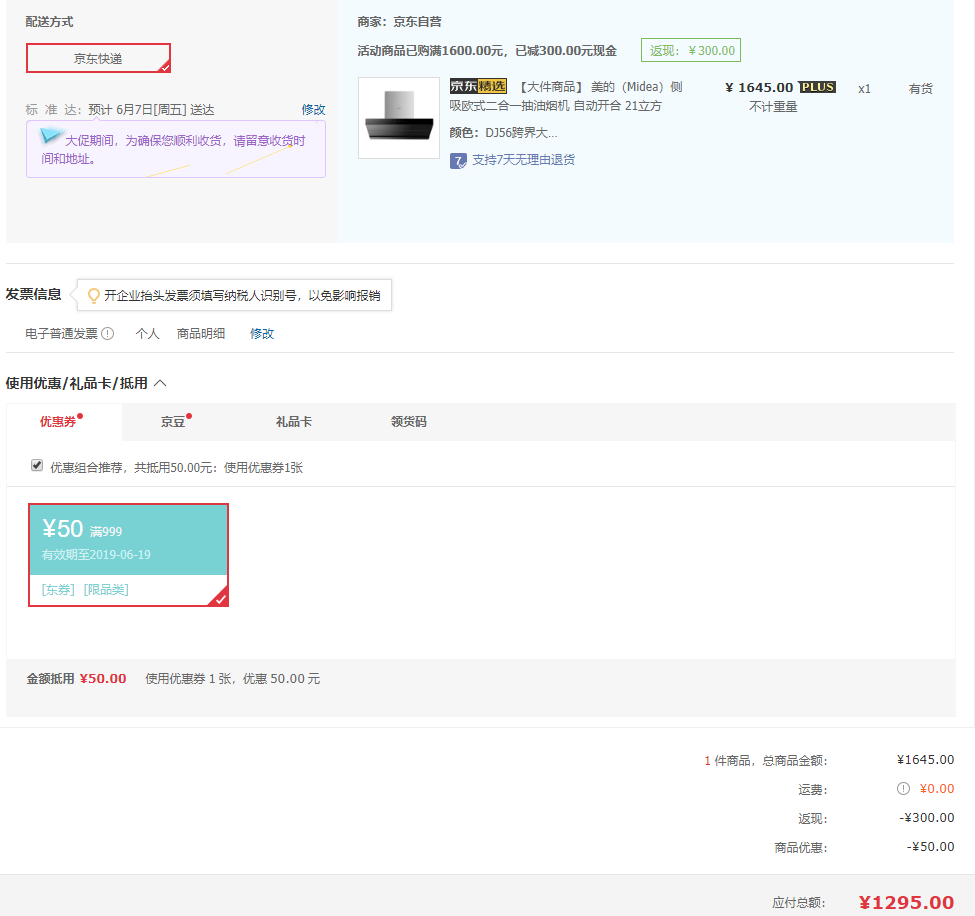Screen dimensions: 975x916
Task: Click the 不计重量 text under price
Action: 773,107
